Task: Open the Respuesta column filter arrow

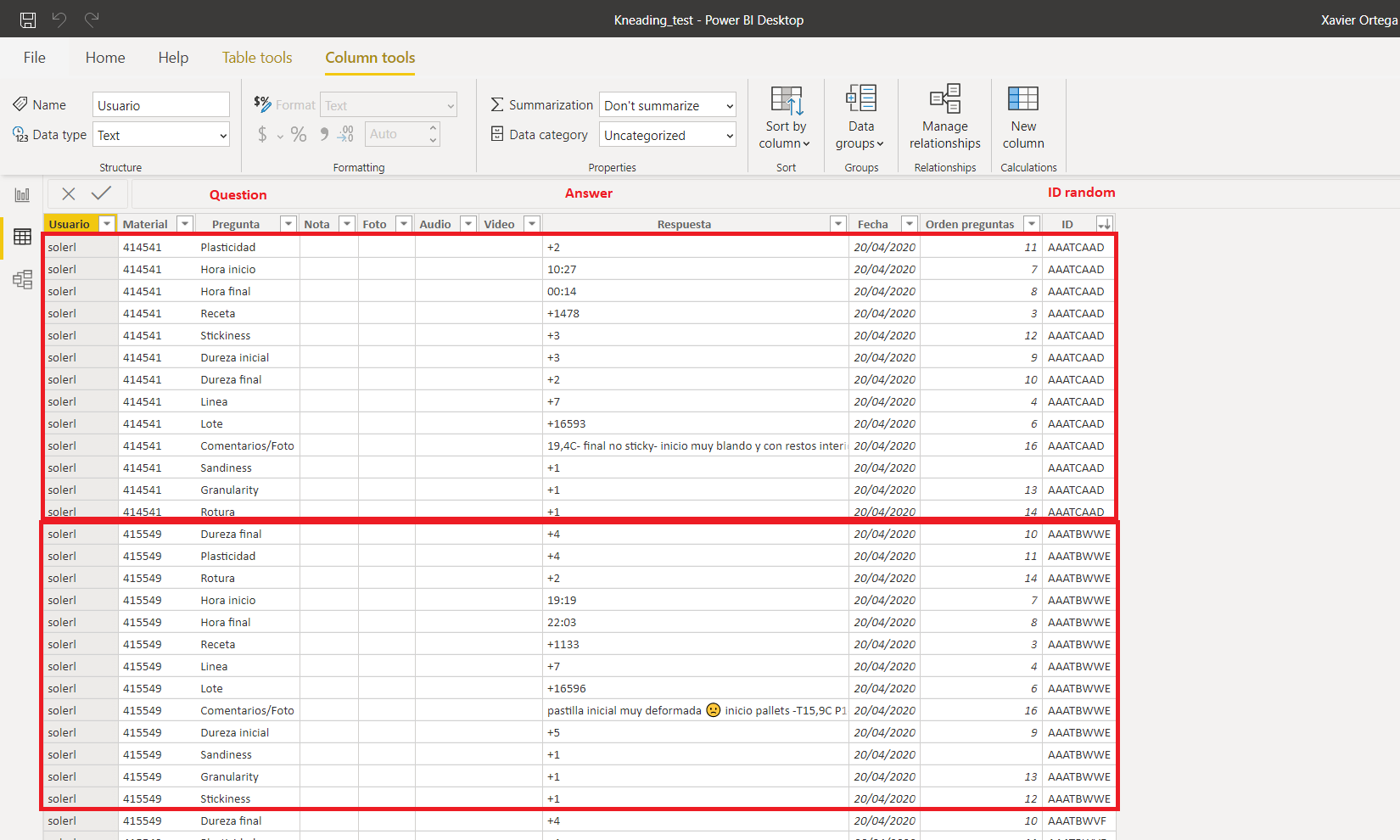Action: pos(838,224)
